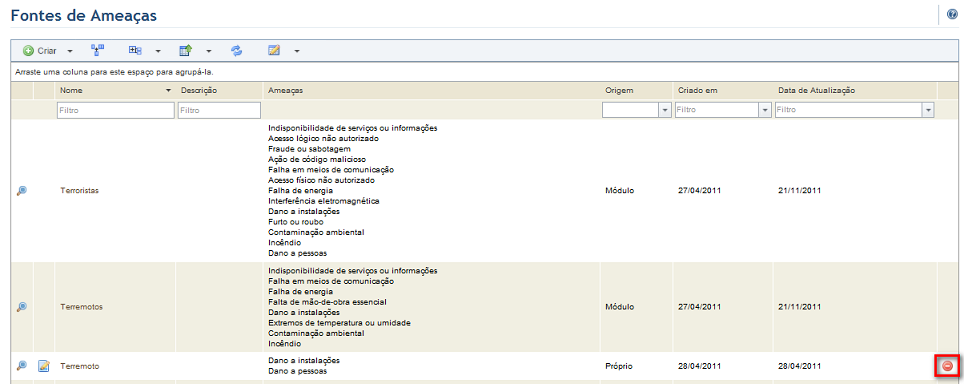This screenshot has height=384, width=964.
Task: Open the help icon at top right
Action: point(952,15)
